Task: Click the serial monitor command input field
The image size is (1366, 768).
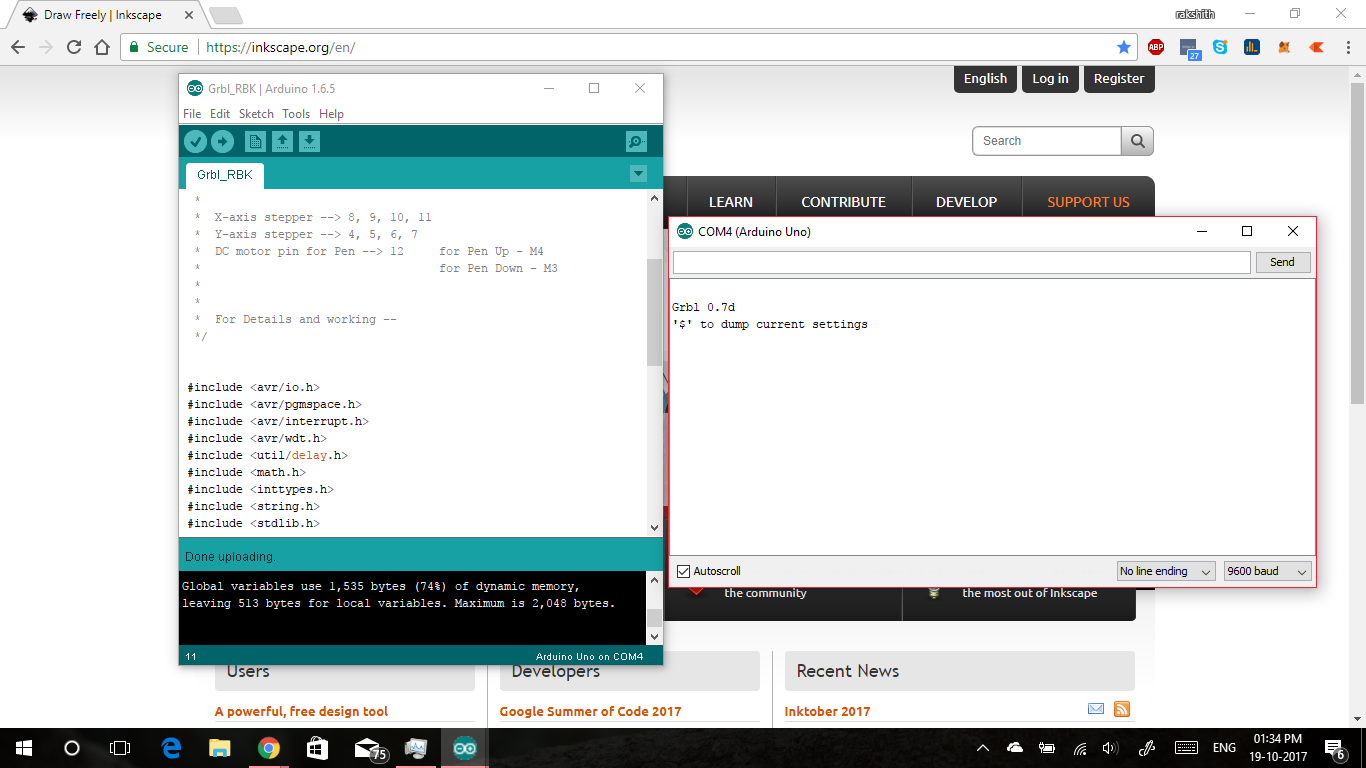Action: [962, 262]
